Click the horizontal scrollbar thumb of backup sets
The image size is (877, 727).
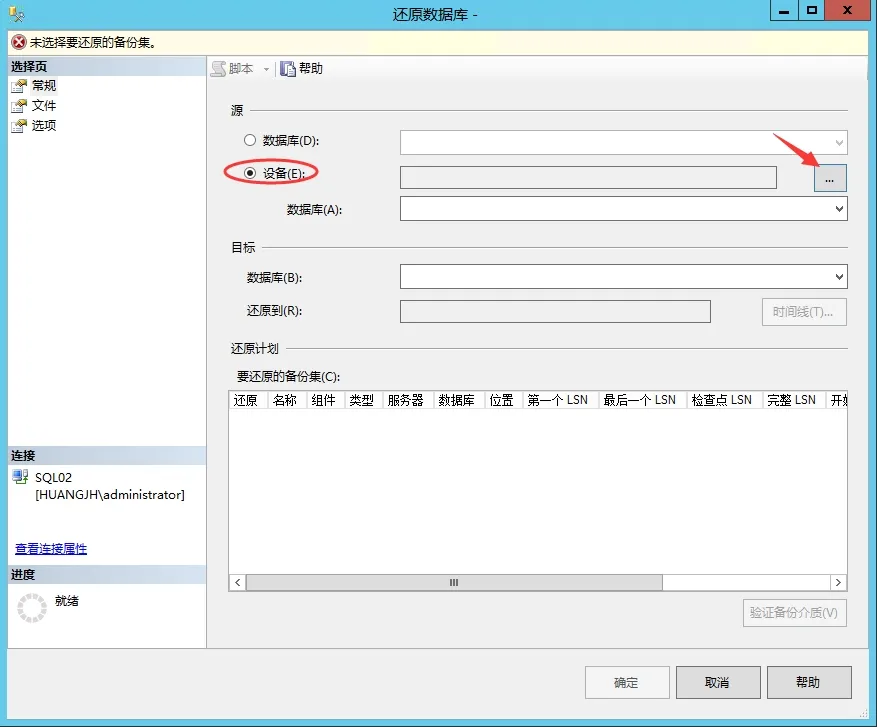(454, 583)
